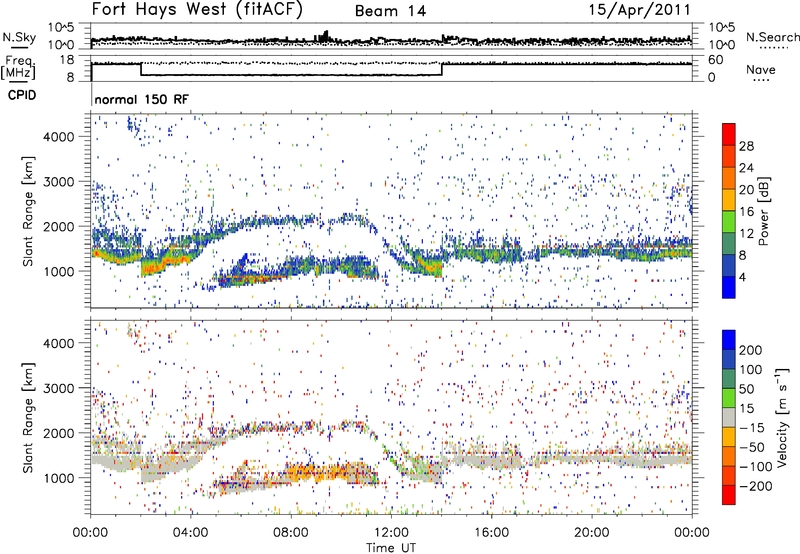The height and width of the screenshot is (554, 800).
Task: Click the 'Nave' legend label
Action: (x=761, y=70)
